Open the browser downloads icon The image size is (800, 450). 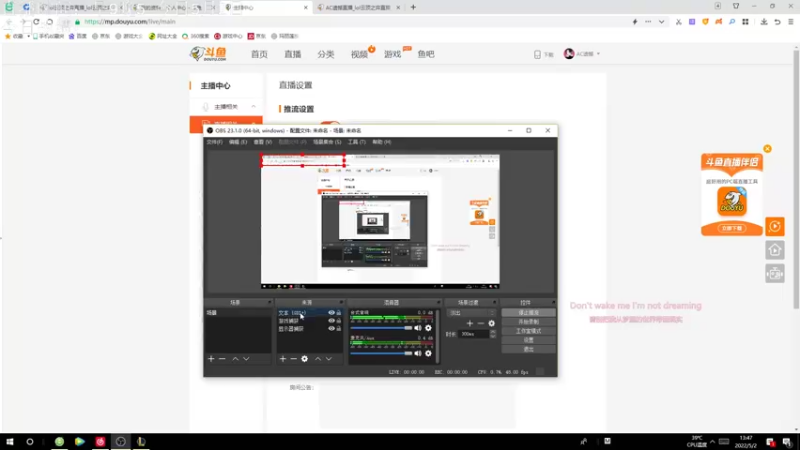(764, 22)
